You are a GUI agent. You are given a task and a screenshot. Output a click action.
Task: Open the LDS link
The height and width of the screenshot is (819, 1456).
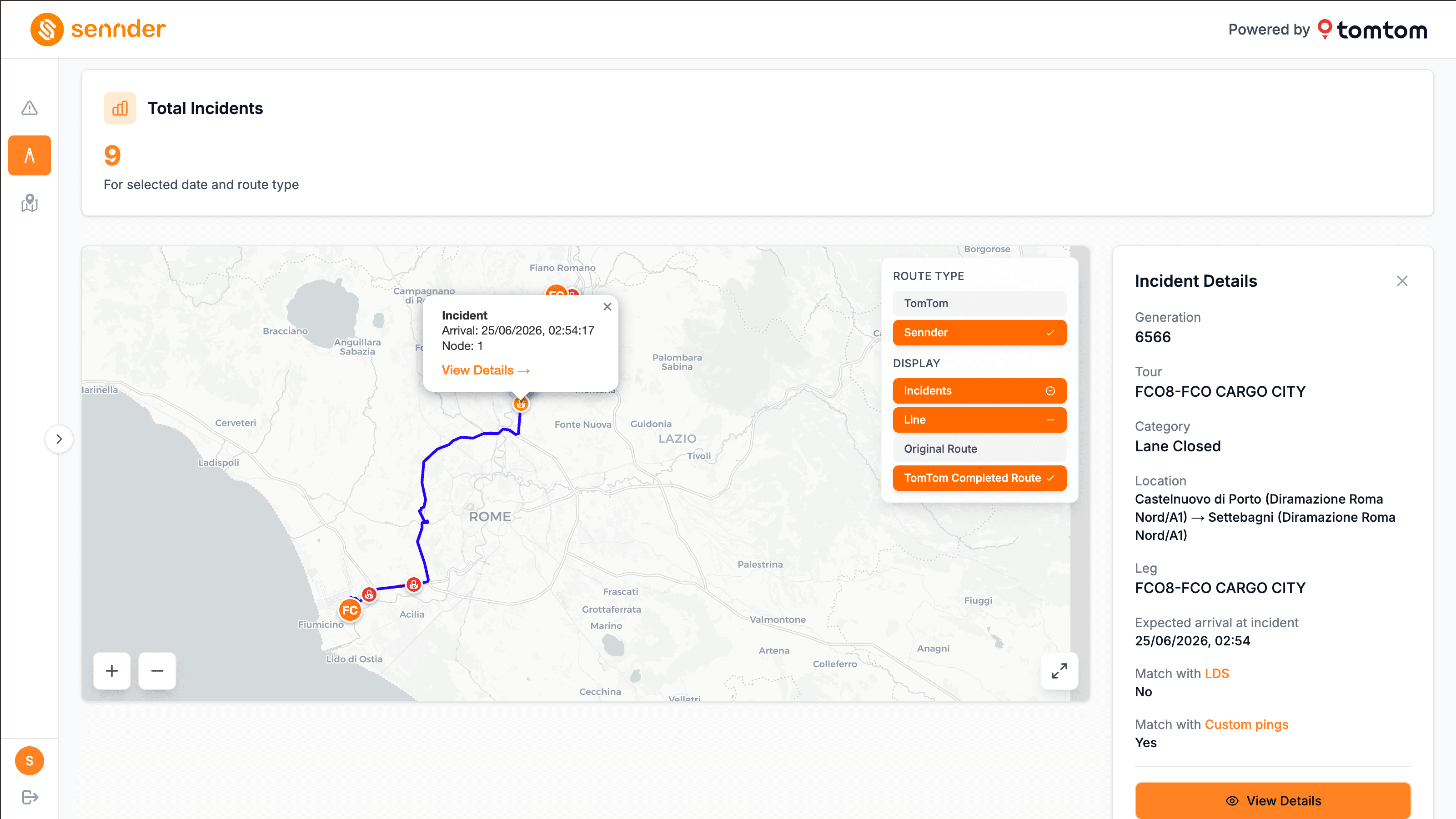tap(1217, 674)
